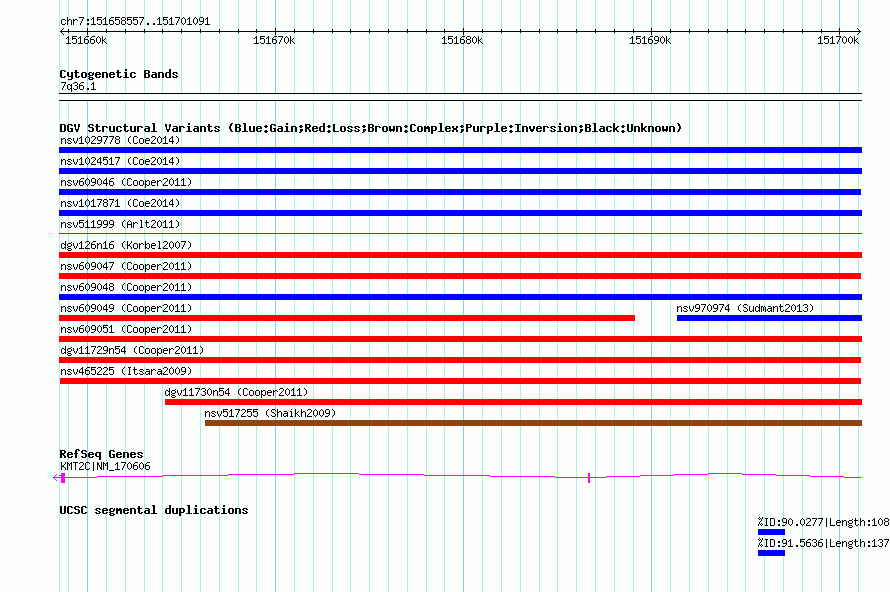Select the nsv1024517 (Coe2014) variant label
The width and height of the screenshot is (890, 592).
(x=120, y=161)
